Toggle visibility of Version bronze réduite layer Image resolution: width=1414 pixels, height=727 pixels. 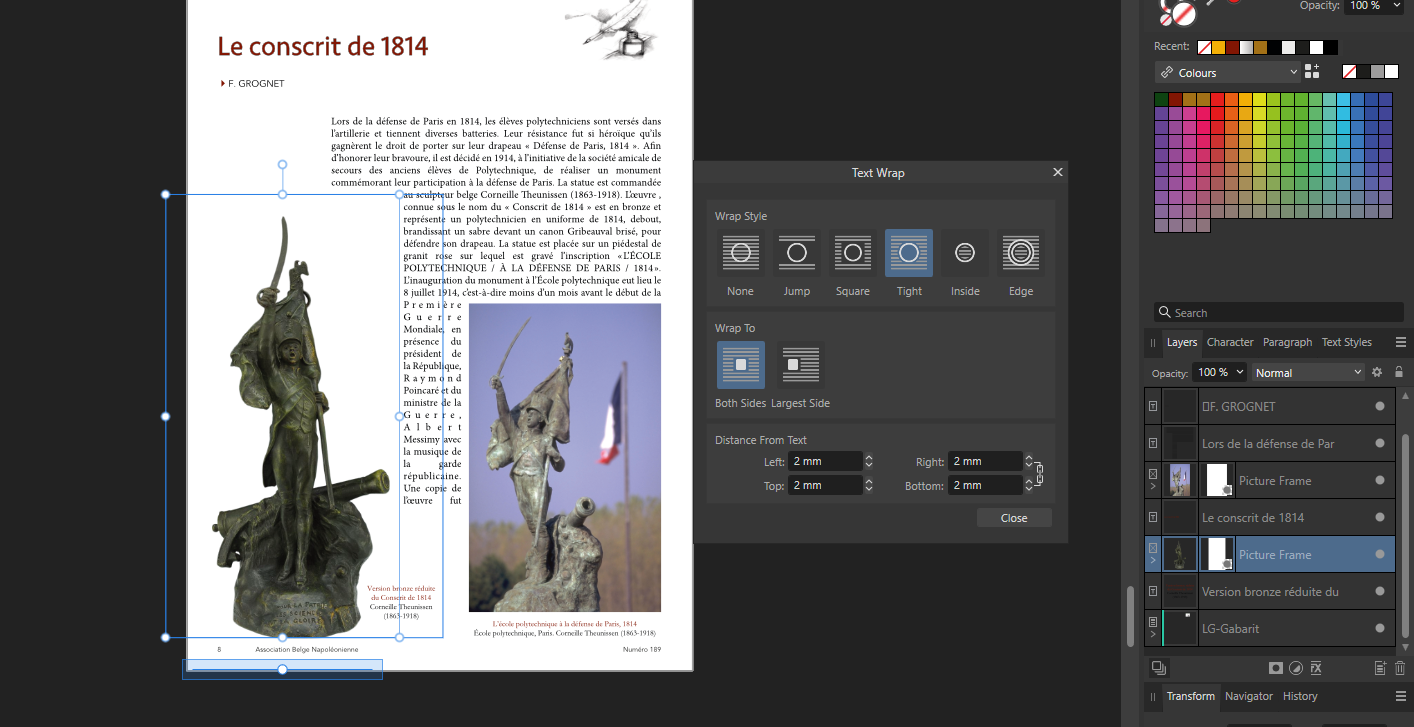(1380, 592)
